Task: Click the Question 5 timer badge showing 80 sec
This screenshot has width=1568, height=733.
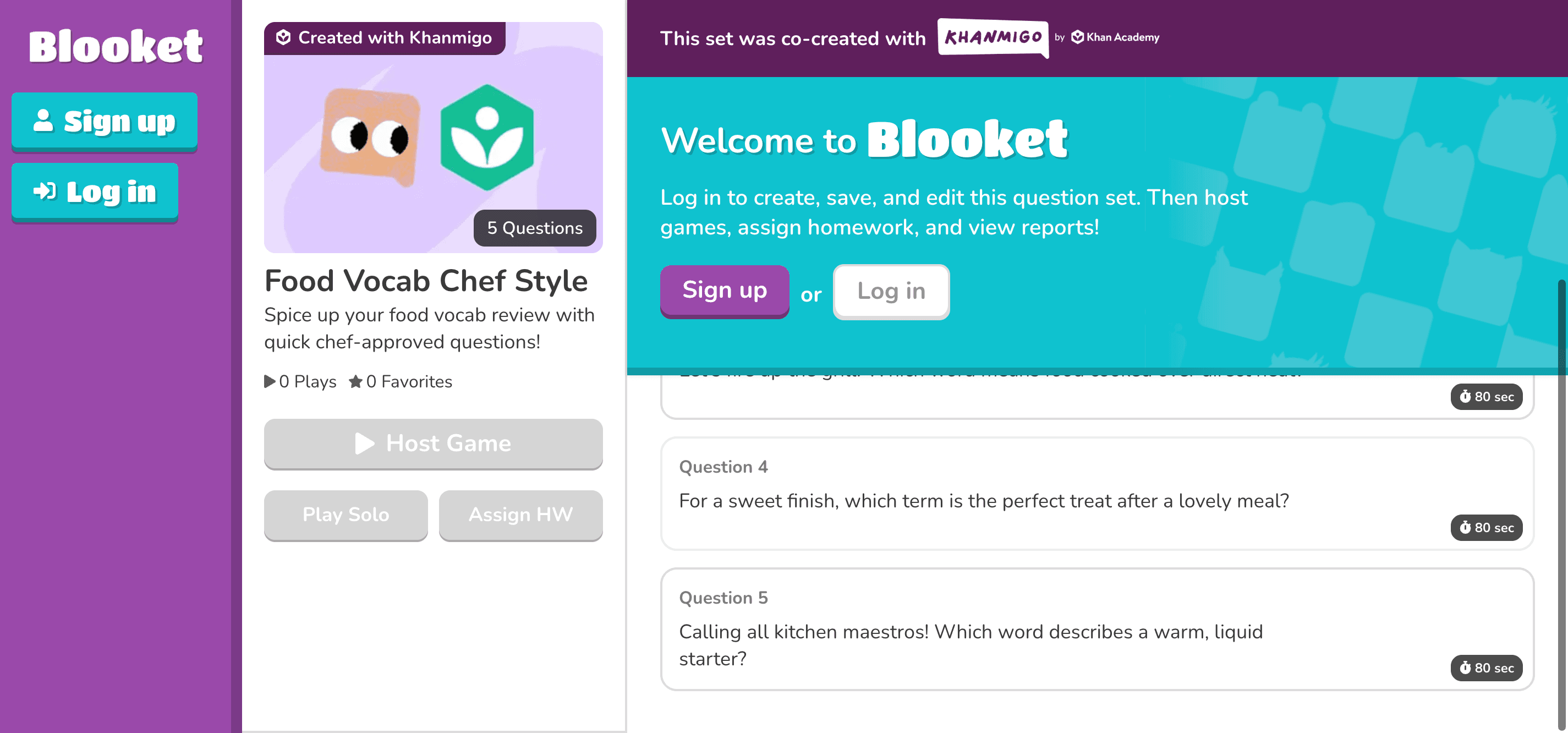Action: (x=1486, y=668)
